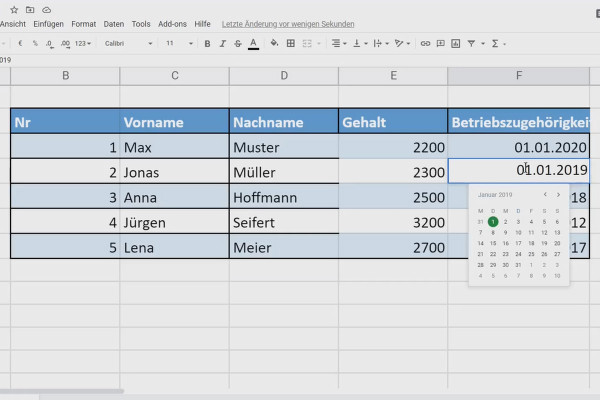Select column E header
This screenshot has width=600, height=400.
point(393,76)
